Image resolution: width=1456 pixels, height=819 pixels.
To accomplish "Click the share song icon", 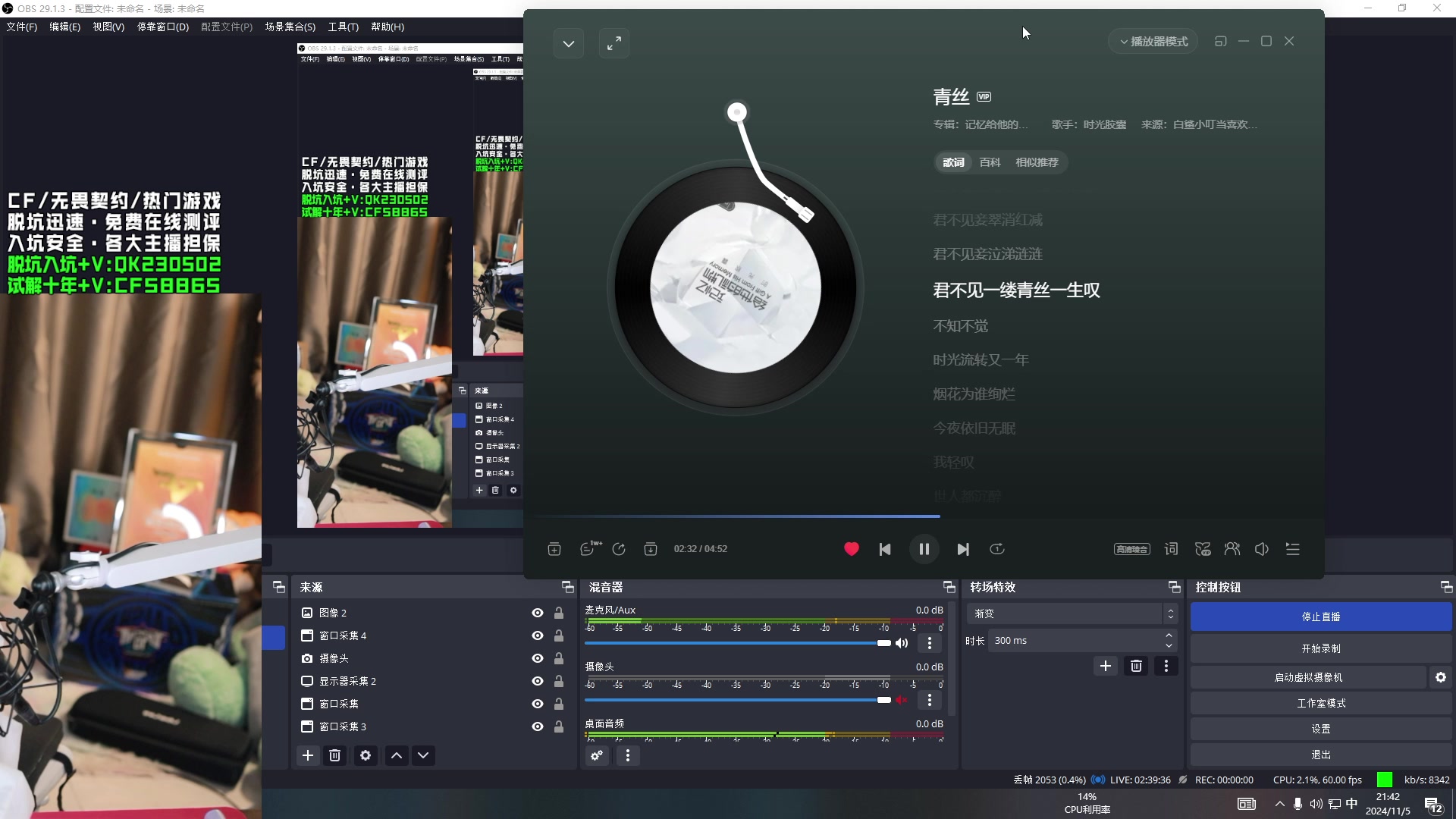I will [619, 549].
